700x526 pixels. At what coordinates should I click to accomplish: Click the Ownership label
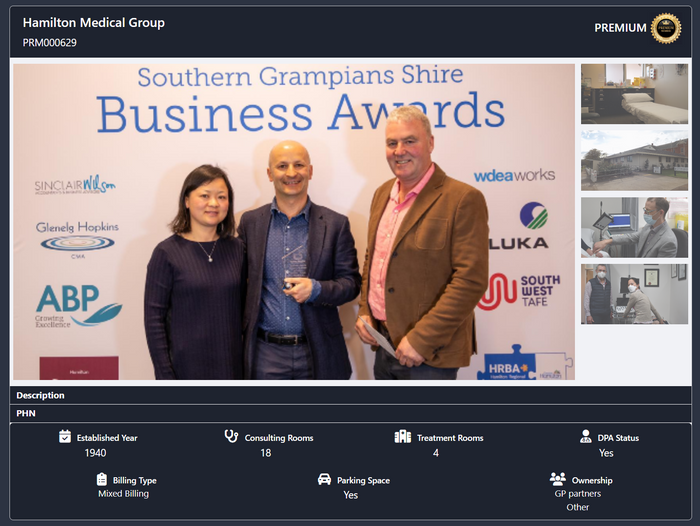point(592,480)
